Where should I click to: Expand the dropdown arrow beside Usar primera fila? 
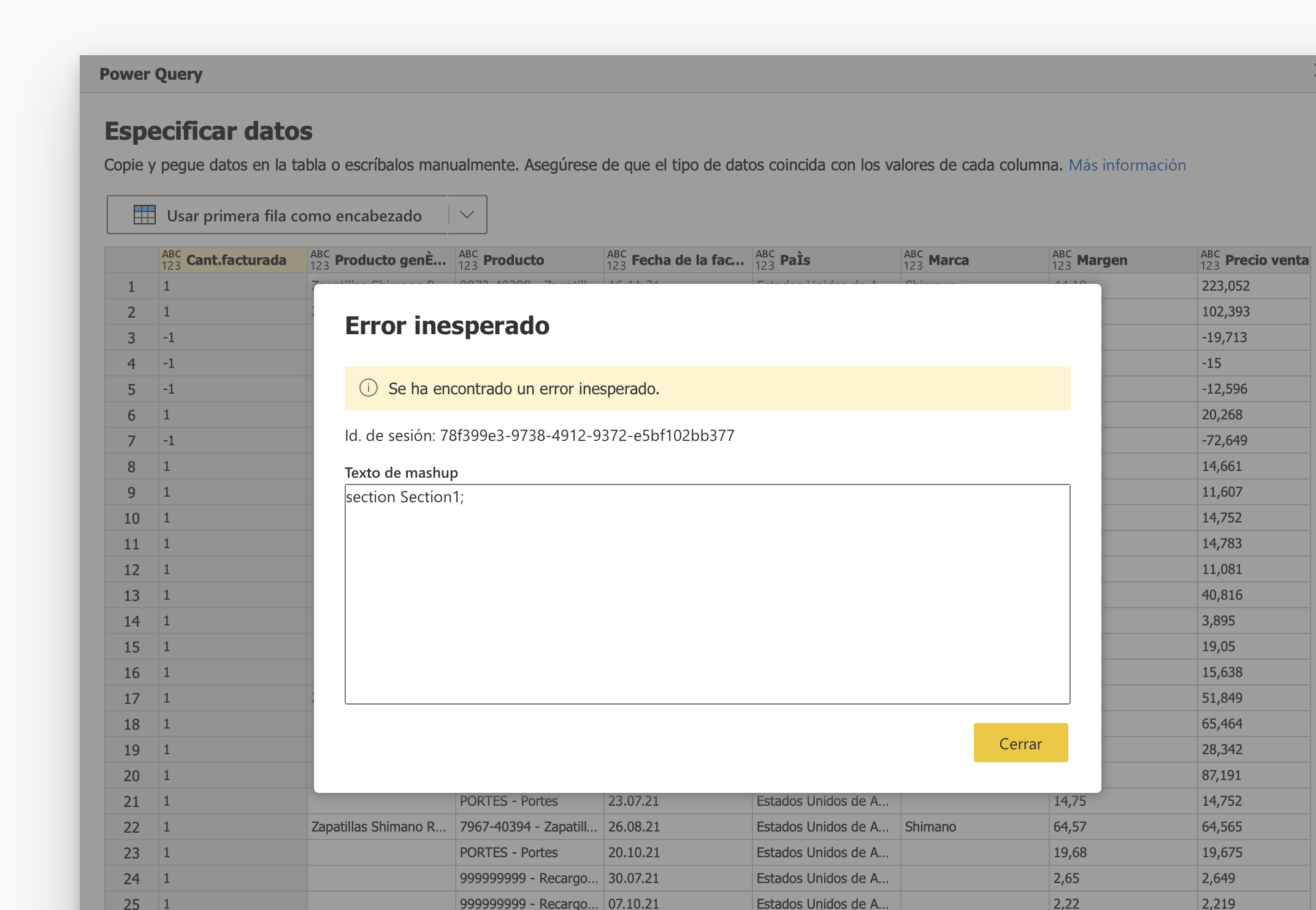(467, 215)
